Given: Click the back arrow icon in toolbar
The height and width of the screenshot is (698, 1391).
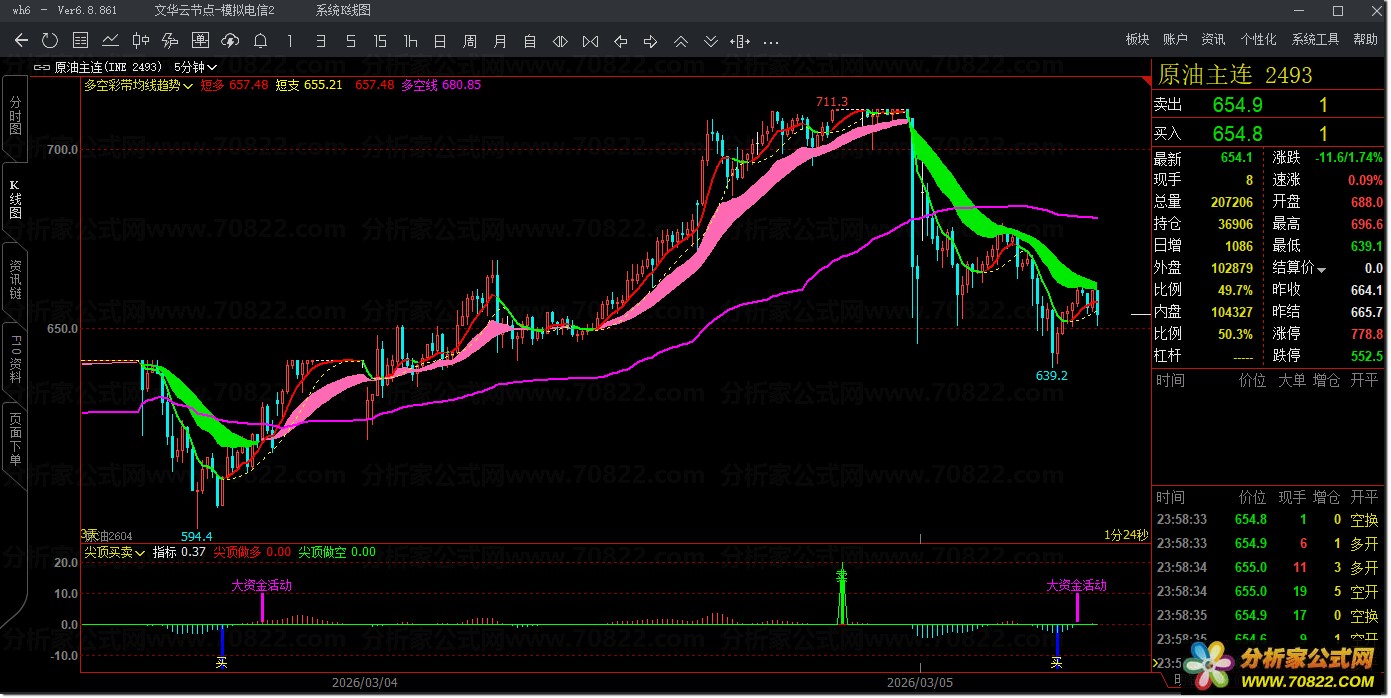Looking at the screenshot, I should pos(22,41).
